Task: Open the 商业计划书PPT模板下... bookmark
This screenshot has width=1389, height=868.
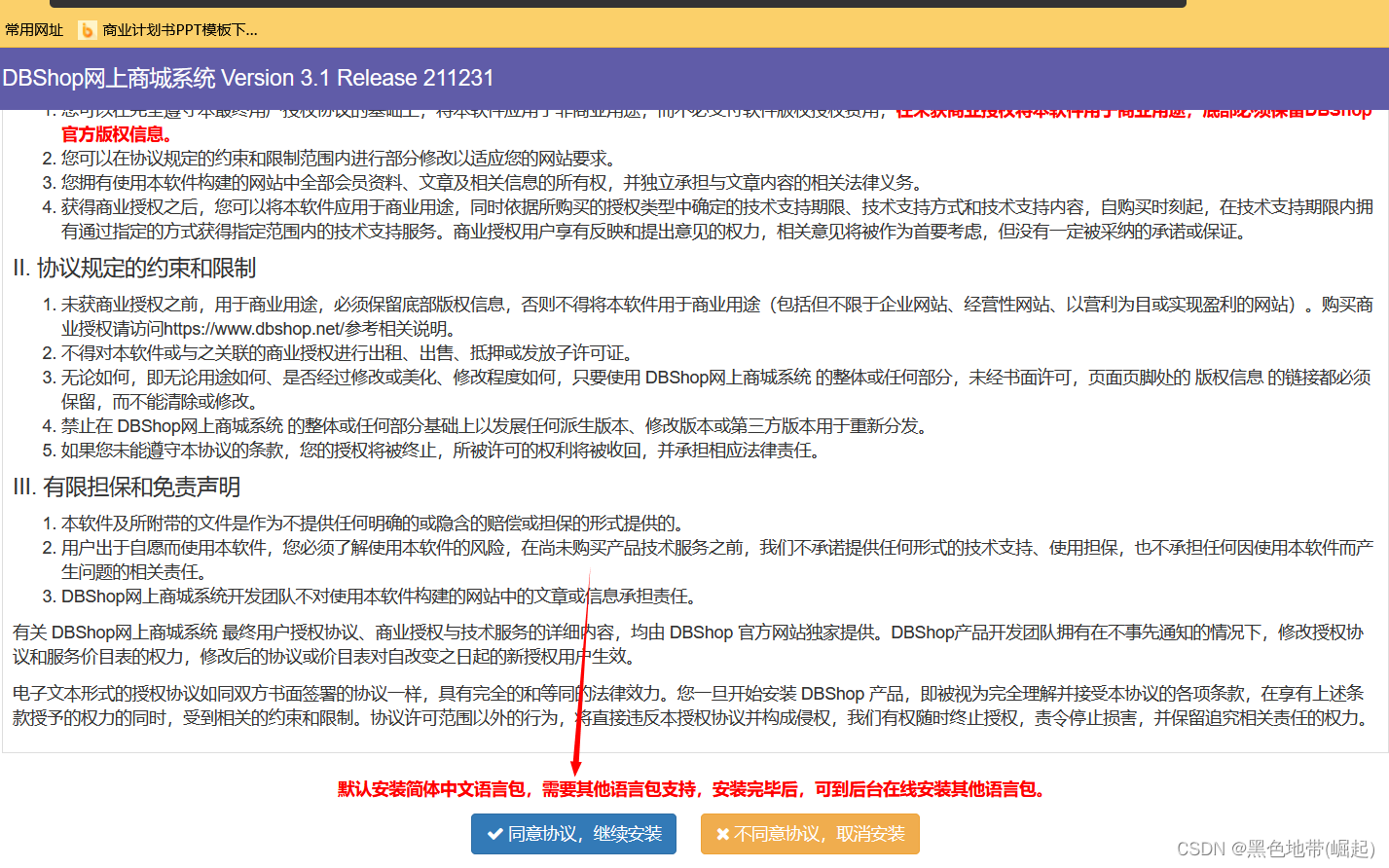Action: tap(180, 30)
